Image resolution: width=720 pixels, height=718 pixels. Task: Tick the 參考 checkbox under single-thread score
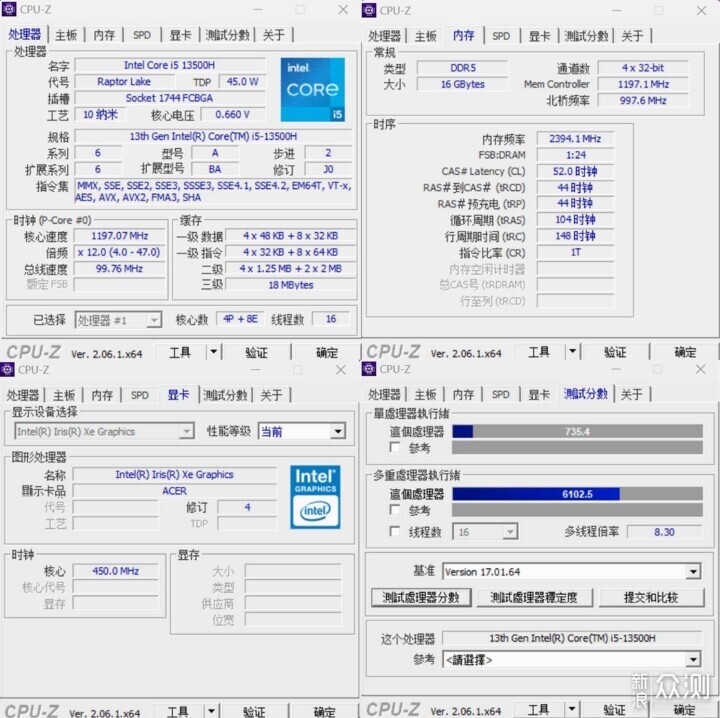(394, 447)
